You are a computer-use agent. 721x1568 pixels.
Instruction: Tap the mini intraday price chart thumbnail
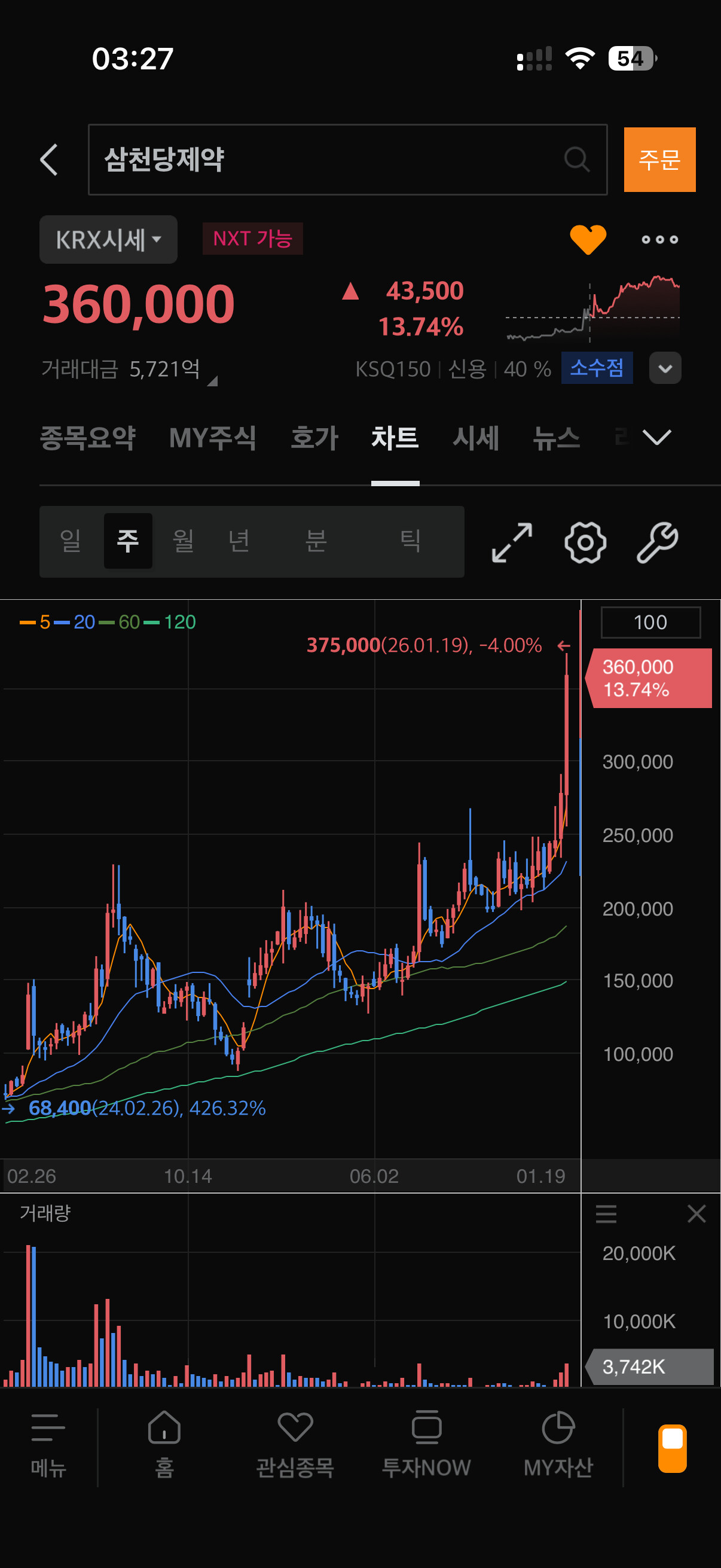click(x=592, y=309)
